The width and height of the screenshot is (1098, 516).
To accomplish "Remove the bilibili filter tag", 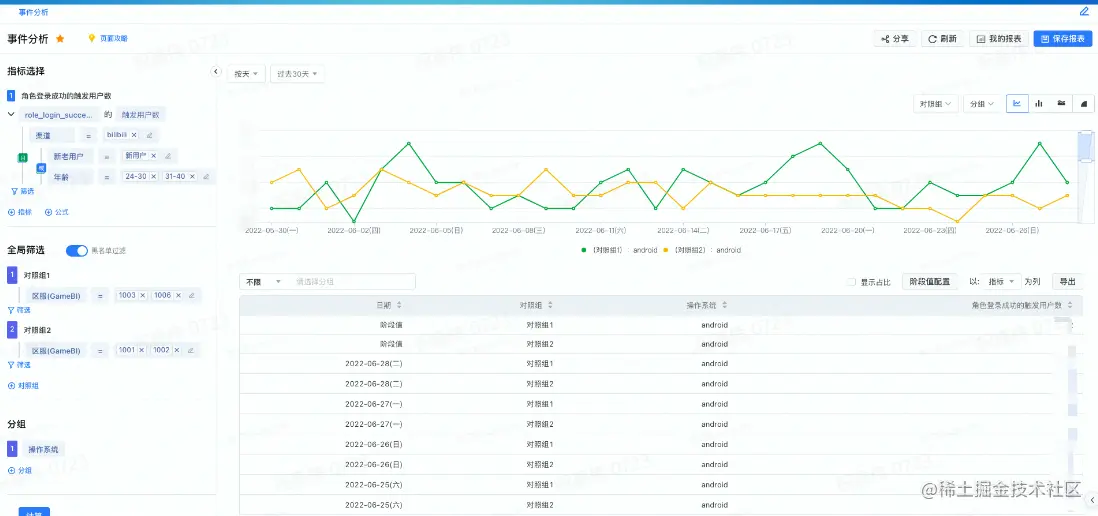I will point(134,135).
